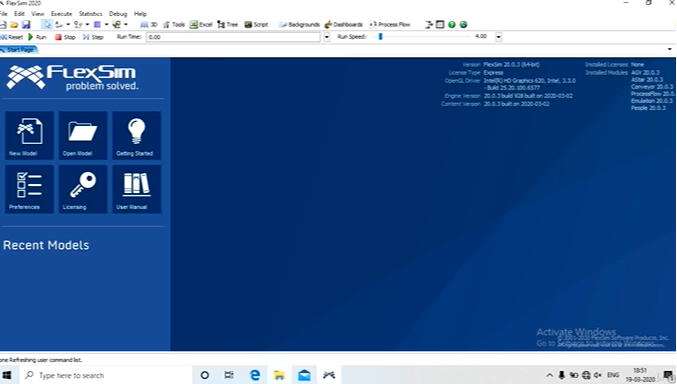677x384 pixels.
Task: Open the User Manual tile
Action: [x=136, y=189]
